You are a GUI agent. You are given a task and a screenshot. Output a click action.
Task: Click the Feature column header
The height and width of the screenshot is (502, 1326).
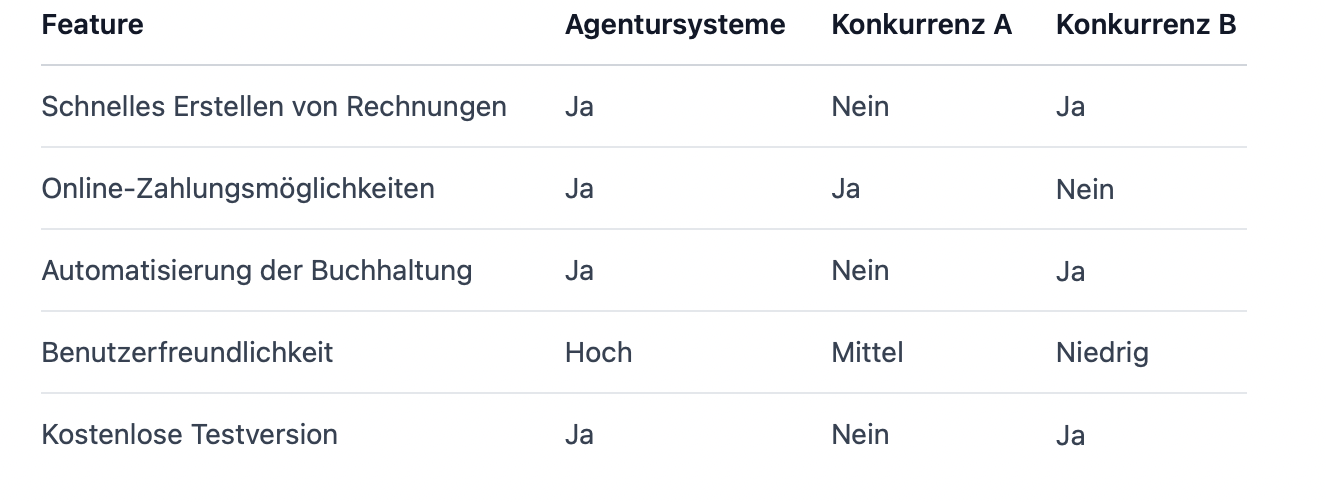pyautogui.click(x=92, y=25)
